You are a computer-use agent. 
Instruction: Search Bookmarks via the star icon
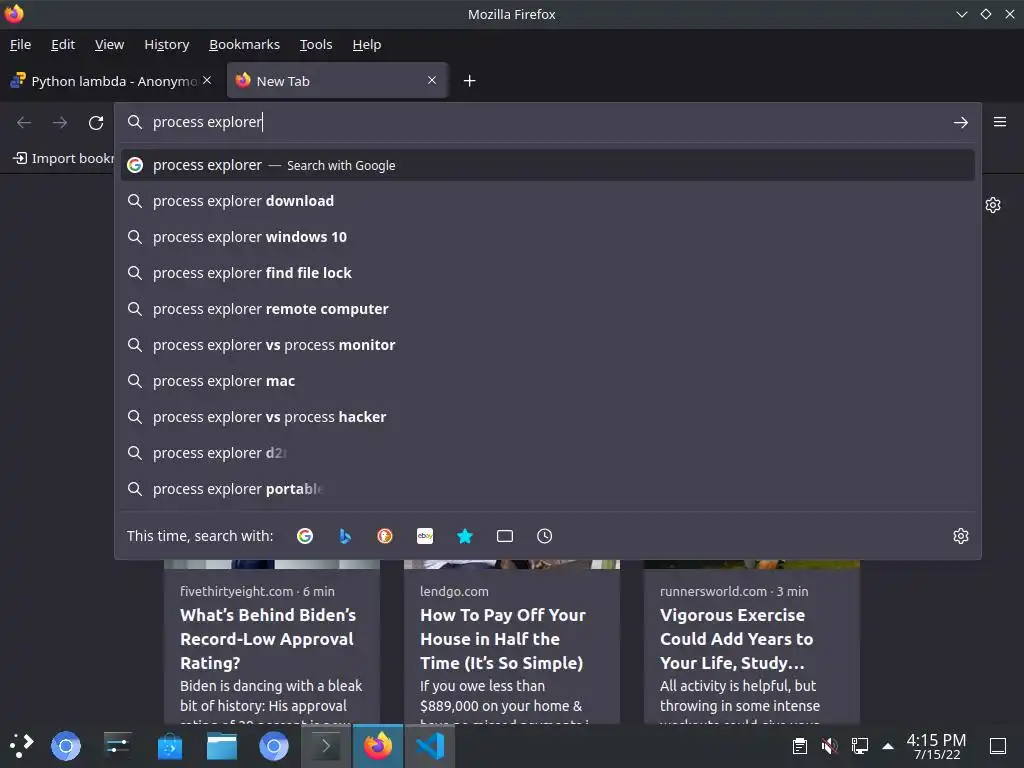pyautogui.click(x=465, y=536)
